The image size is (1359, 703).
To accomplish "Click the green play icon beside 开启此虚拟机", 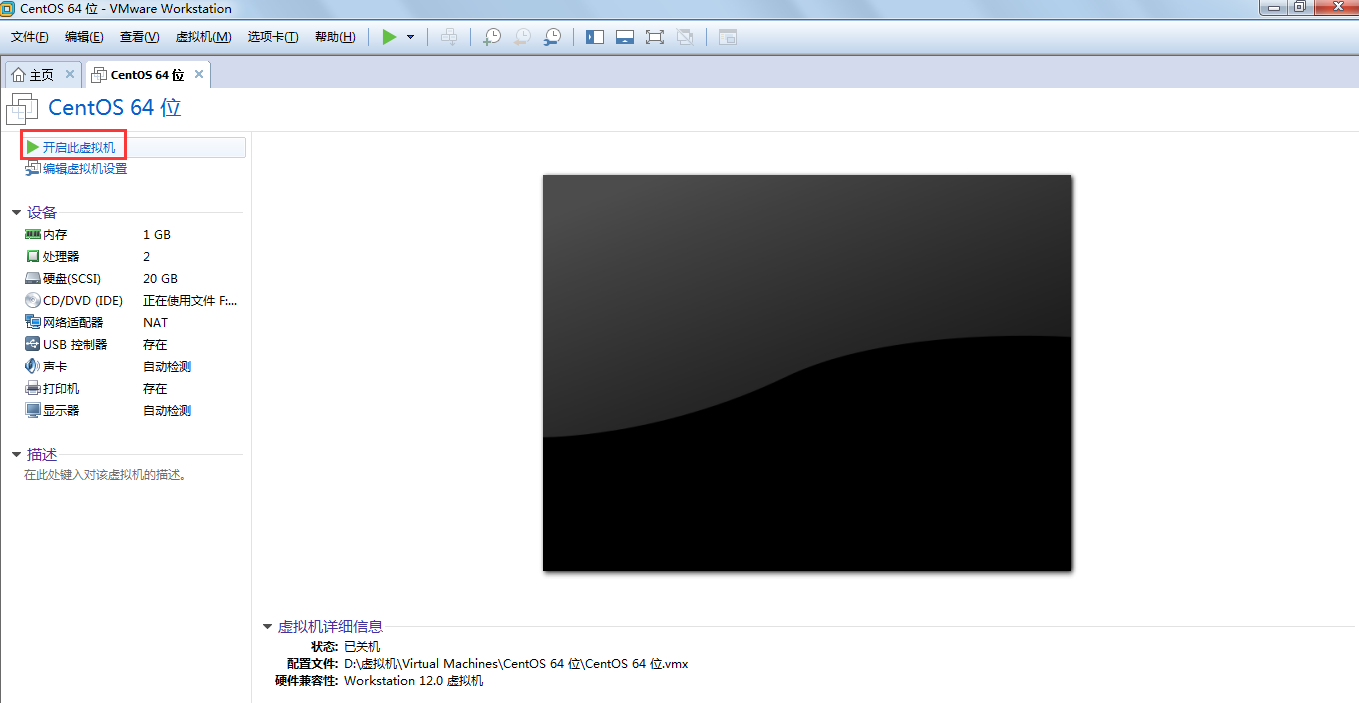I will pos(33,147).
